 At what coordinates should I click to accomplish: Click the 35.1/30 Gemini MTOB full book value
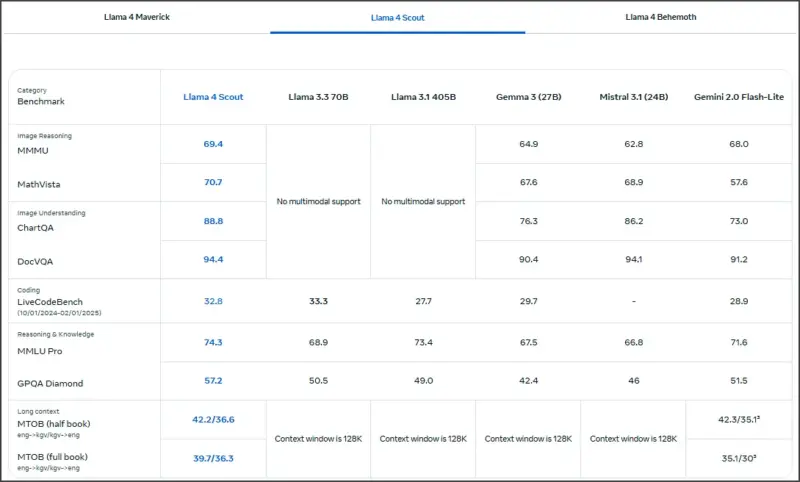pyautogui.click(x=739, y=458)
